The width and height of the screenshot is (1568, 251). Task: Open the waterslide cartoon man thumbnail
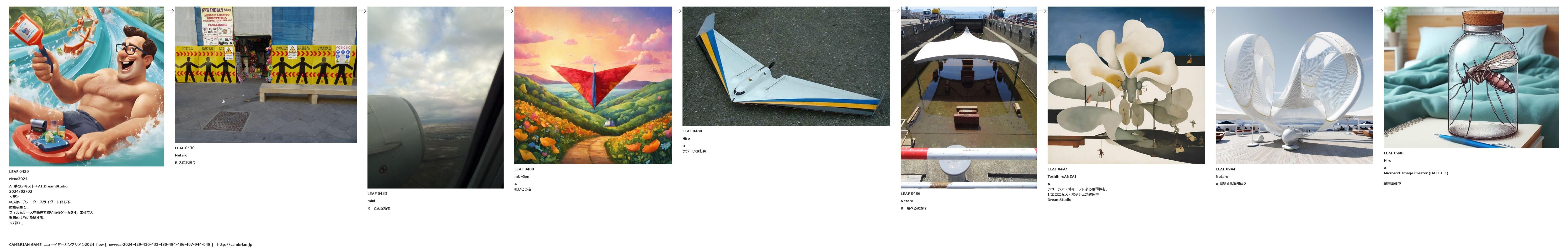(x=87, y=86)
